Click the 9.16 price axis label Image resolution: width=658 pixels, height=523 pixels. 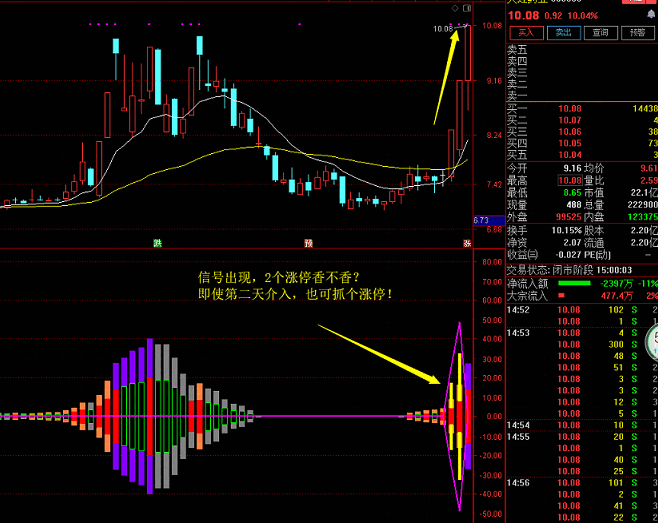pyautogui.click(x=494, y=81)
